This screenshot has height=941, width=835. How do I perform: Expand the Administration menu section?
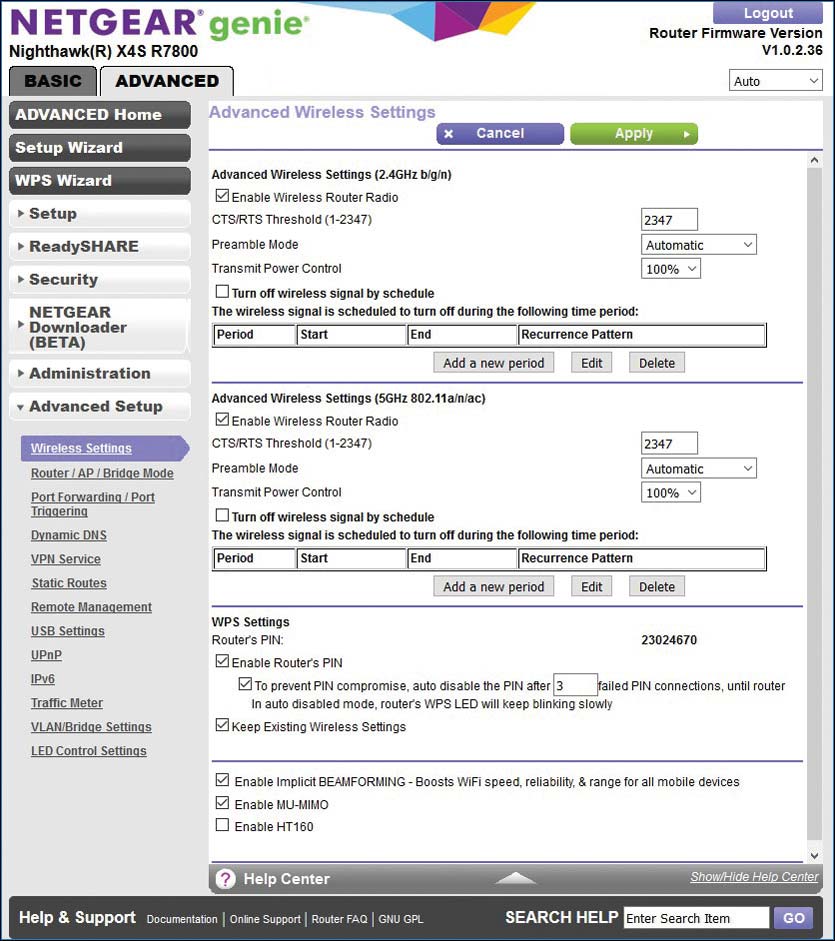(x=100, y=373)
